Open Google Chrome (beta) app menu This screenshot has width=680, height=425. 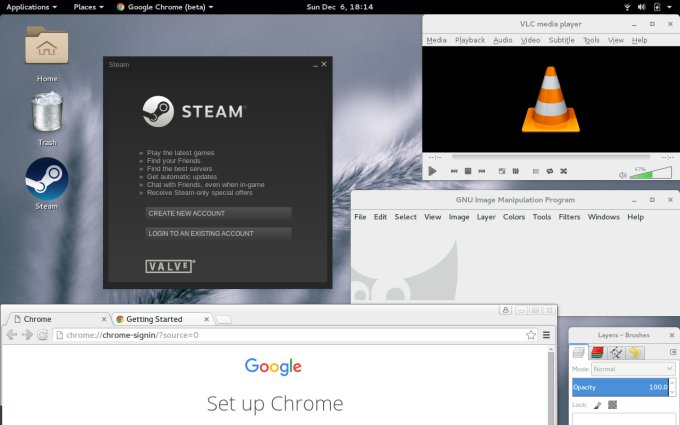(165, 7)
